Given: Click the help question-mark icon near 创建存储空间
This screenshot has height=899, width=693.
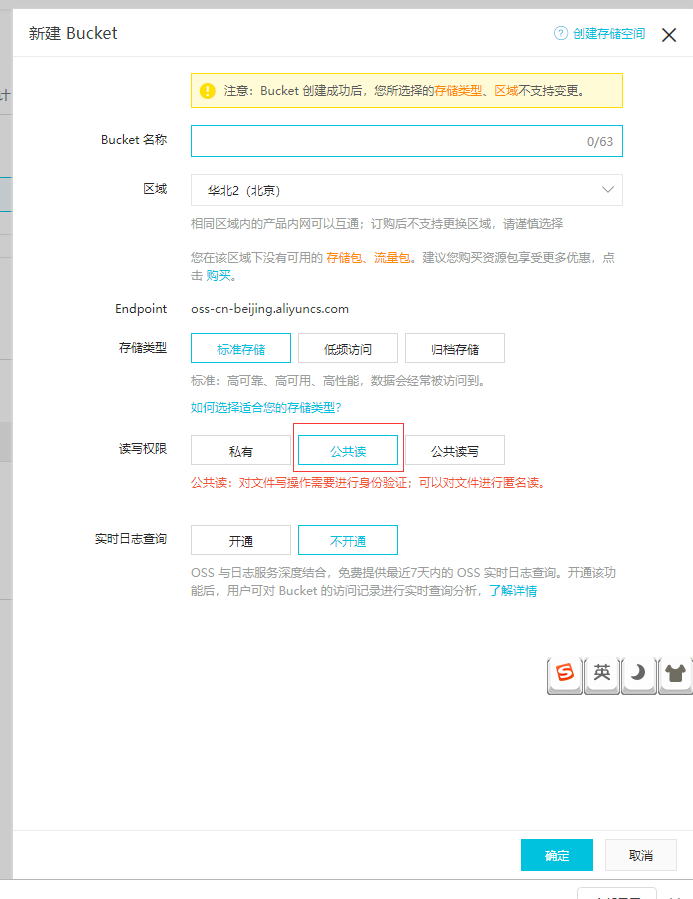Looking at the screenshot, I should click(561, 33).
